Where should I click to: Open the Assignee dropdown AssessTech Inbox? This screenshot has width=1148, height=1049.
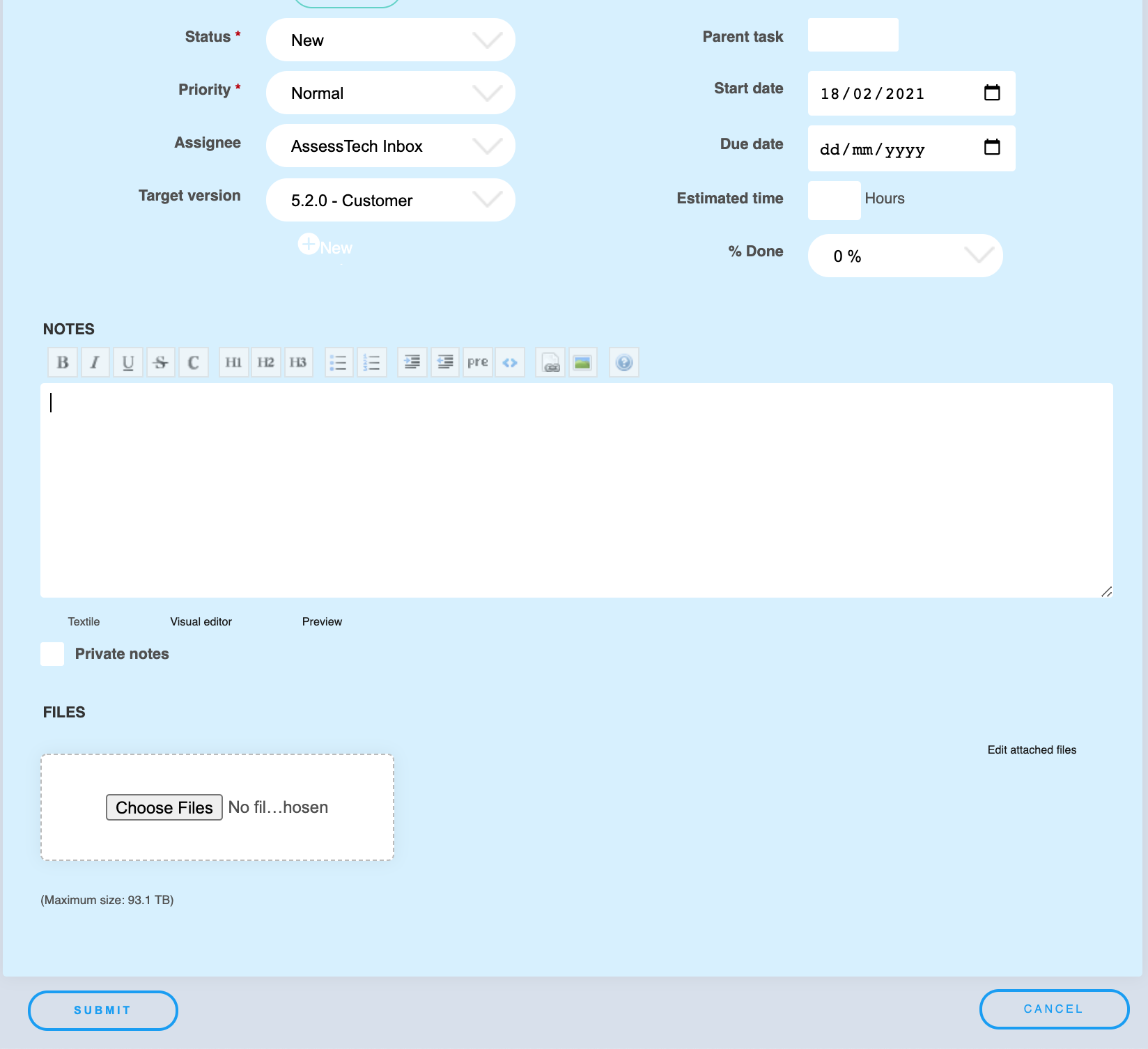point(391,146)
